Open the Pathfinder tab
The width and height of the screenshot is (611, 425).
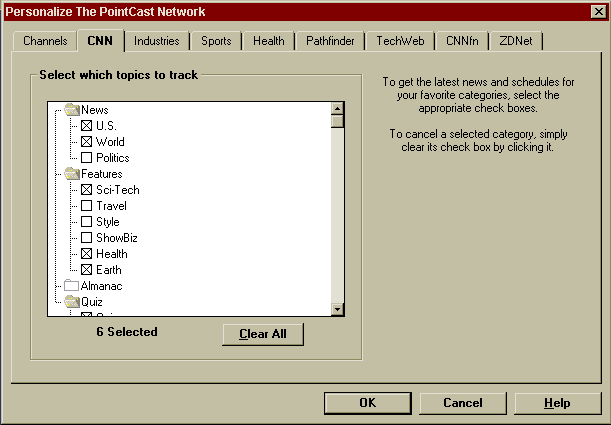329,41
